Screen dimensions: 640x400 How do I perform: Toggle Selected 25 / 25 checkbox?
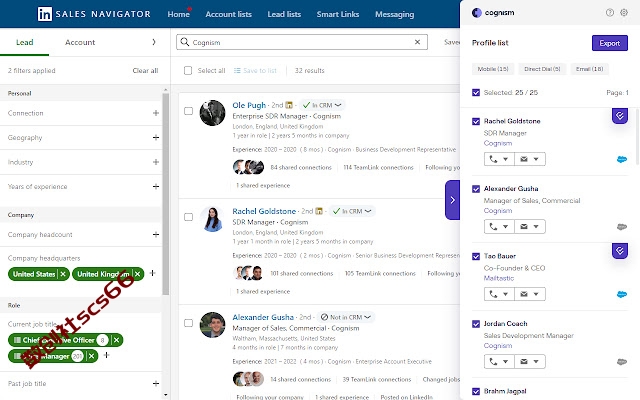coord(476,93)
